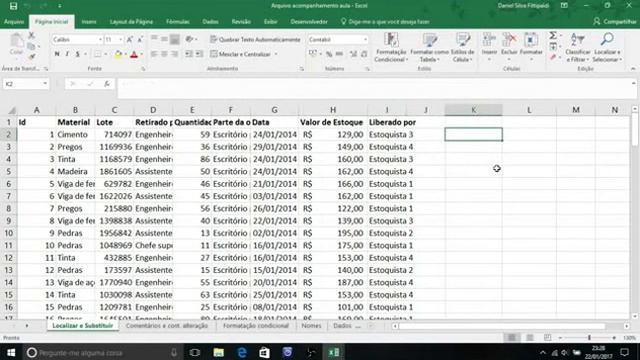Screen dimensions: 640x360
Task: Click 'Diga-me o que você deseja fazer'
Action: tap(385, 22)
